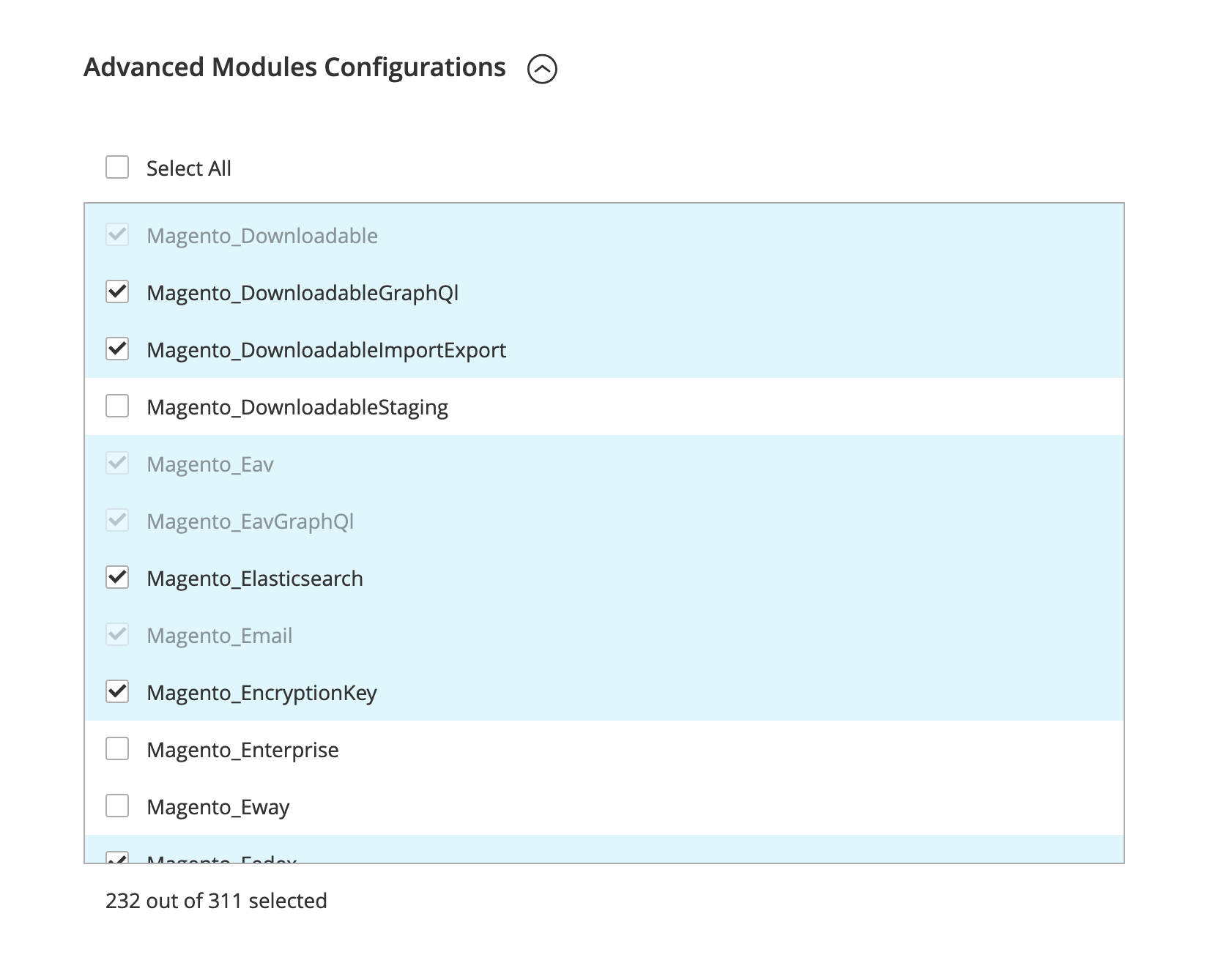Image resolution: width=1232 pixels, height=974 pixels.
Task: Enable the Magento_DownloadableStaging checkbox
Action: tap(117, 406)
